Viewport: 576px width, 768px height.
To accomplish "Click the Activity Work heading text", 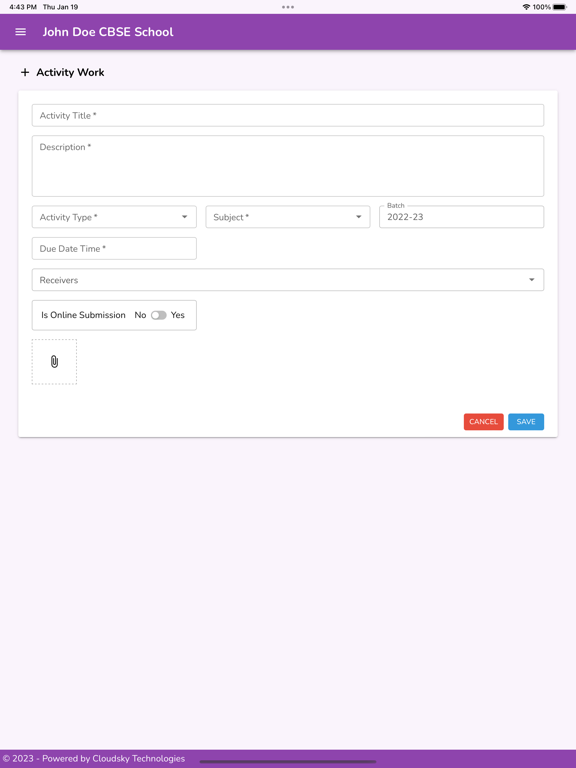I will [70, 72].
